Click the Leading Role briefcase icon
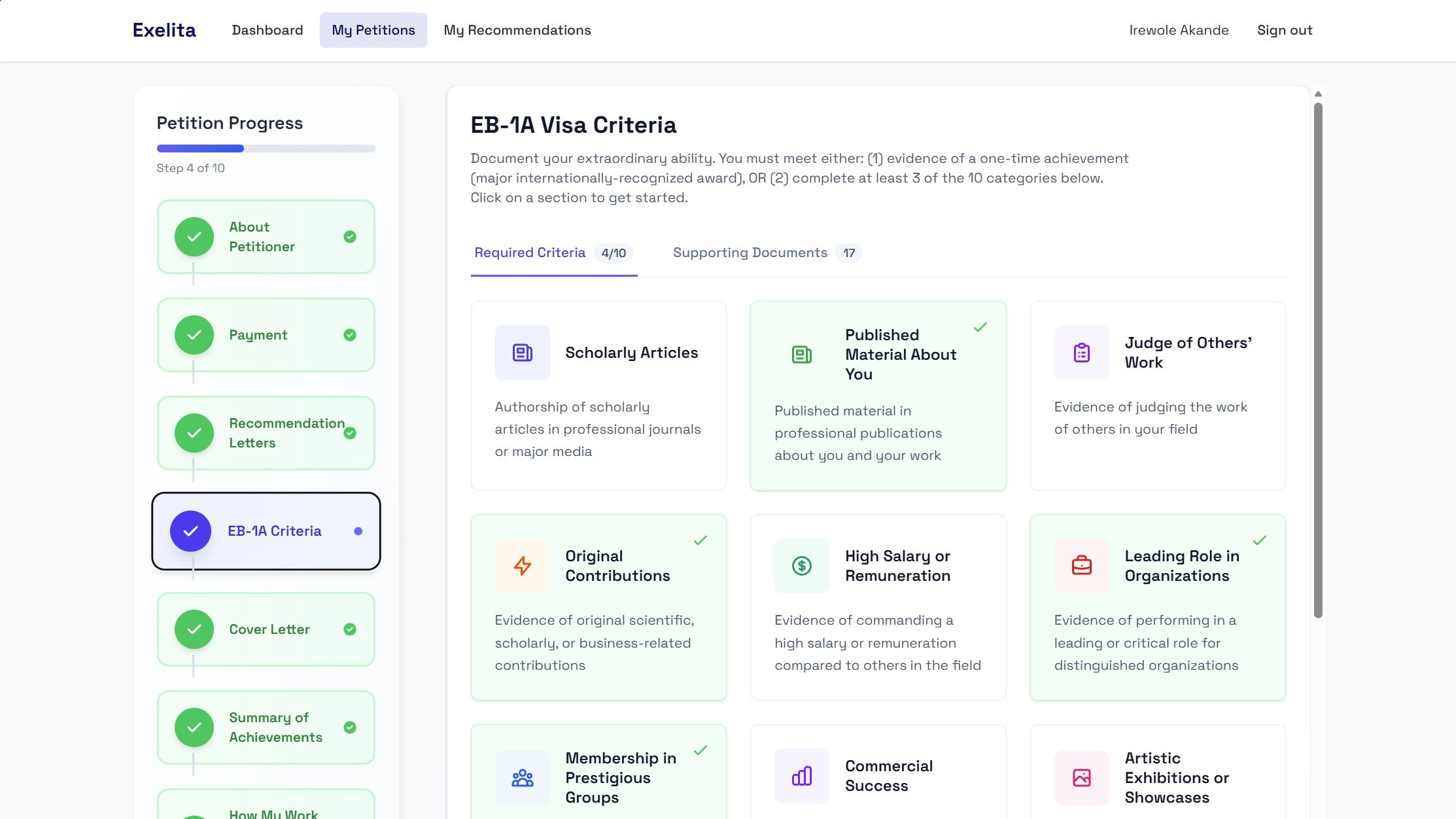This screenshot has width=1456, height=819. [1081, 565]
